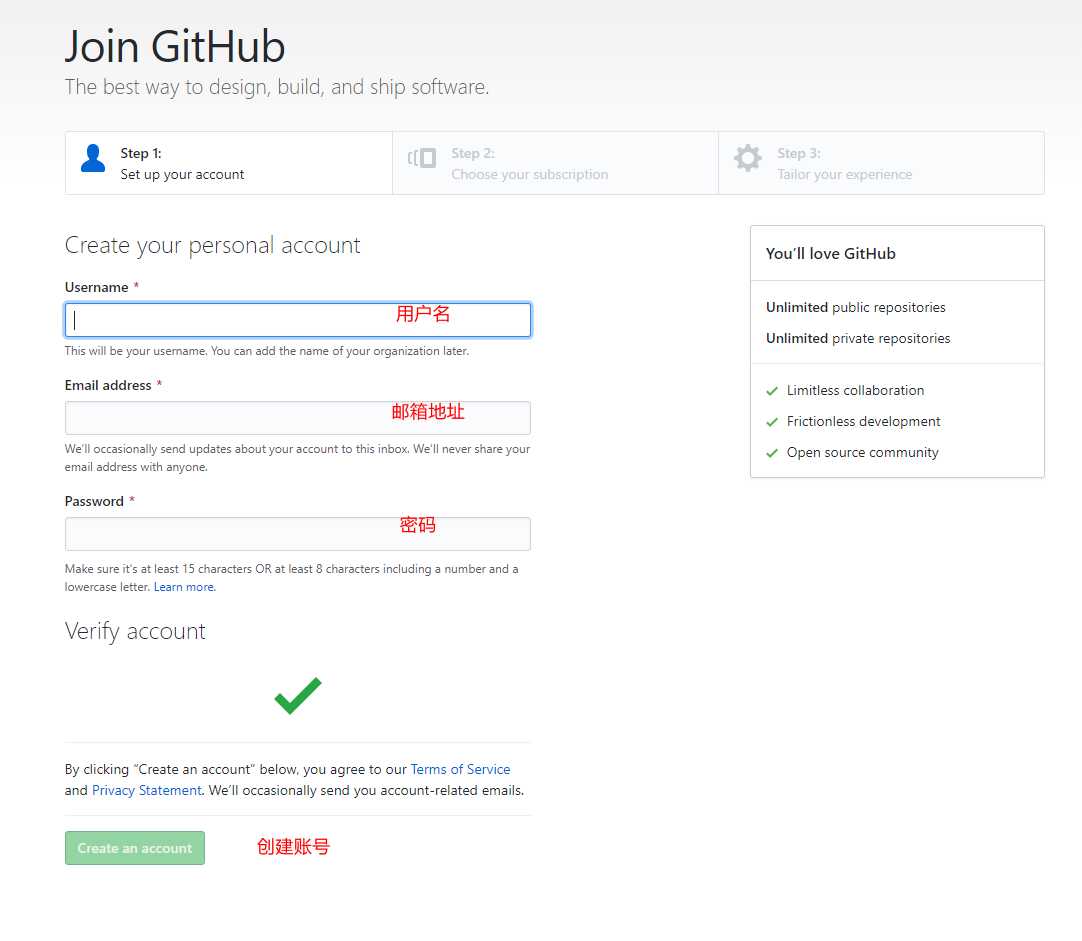This screenshot has width=1082, height=941.
Task: Select Step 3 Tailor your experience tab
Action: click(881, 164)
